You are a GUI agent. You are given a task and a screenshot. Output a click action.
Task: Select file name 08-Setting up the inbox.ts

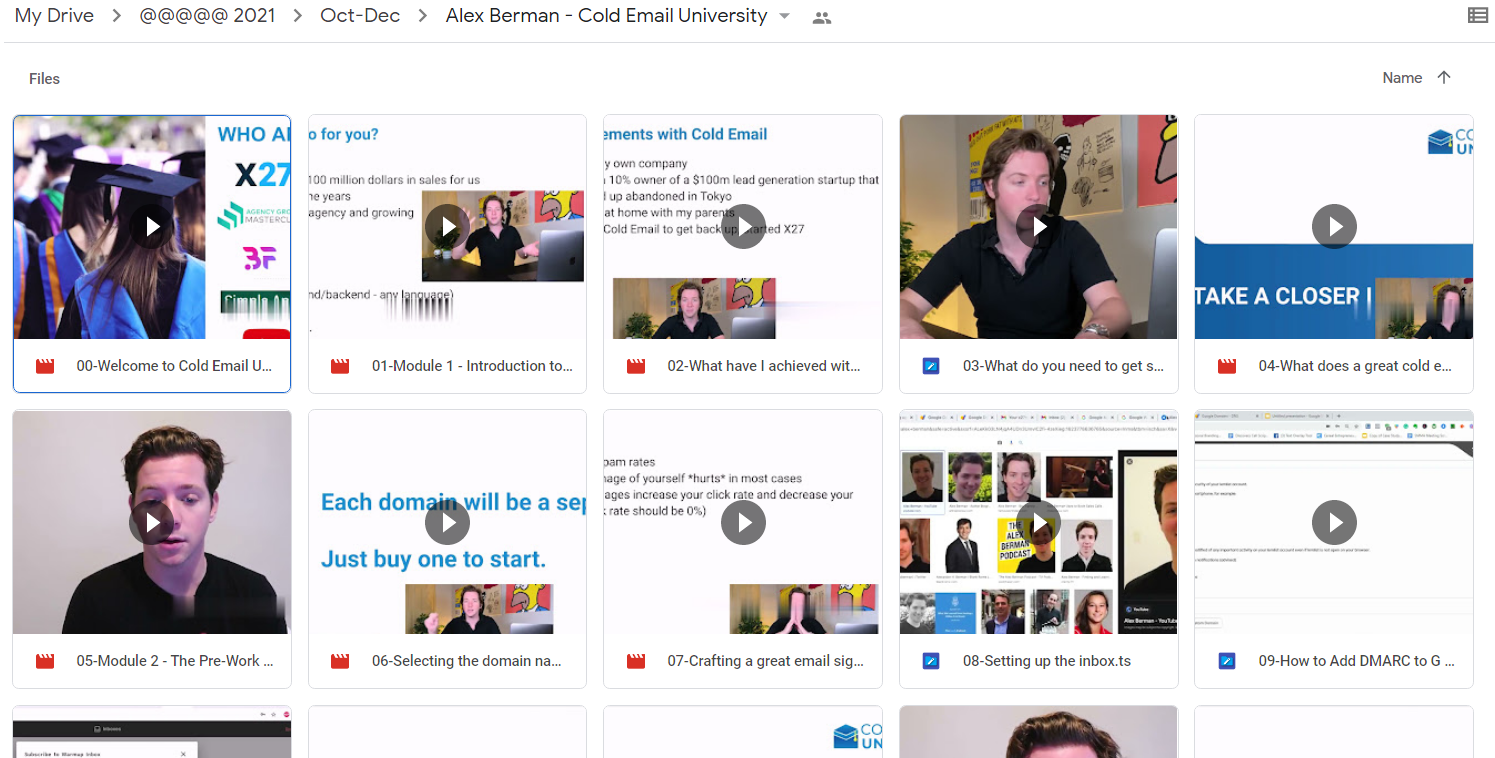tap(1047, 661)
